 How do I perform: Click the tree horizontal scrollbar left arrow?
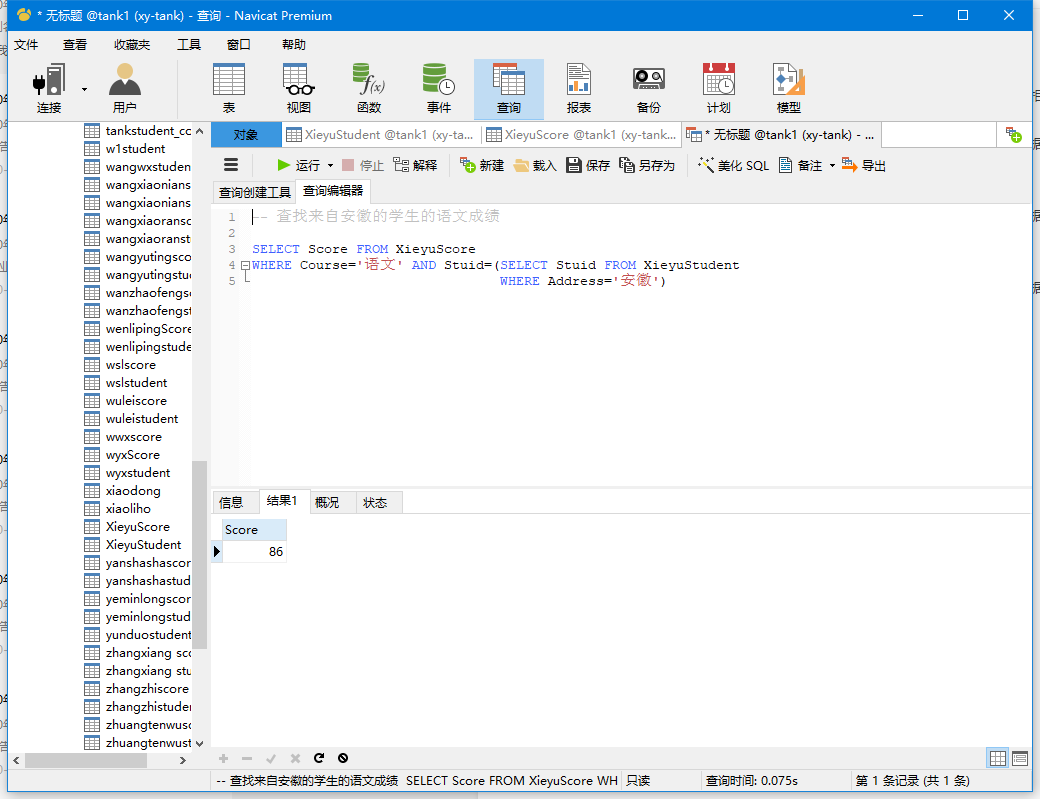pyautogui.click(x=17, y=761)
